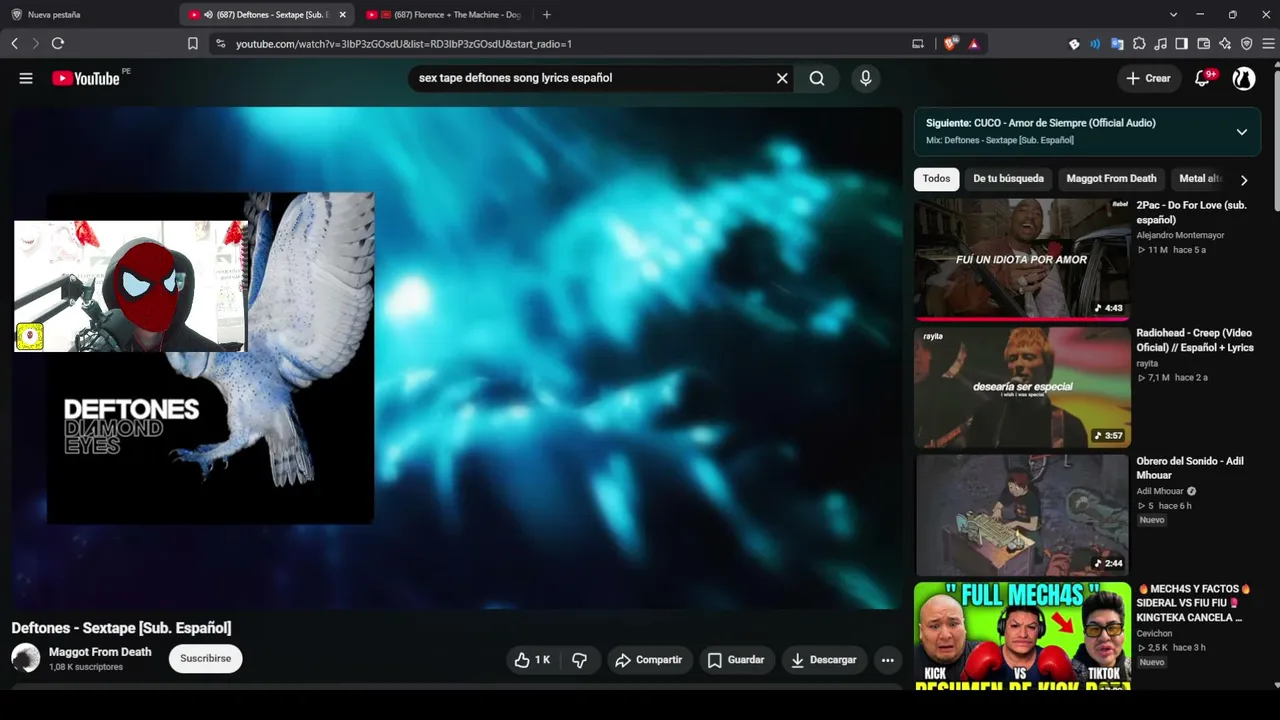Screen dimensions: 1280x720
Task: Go back in browser history
Action: click(x=15, y=44)
